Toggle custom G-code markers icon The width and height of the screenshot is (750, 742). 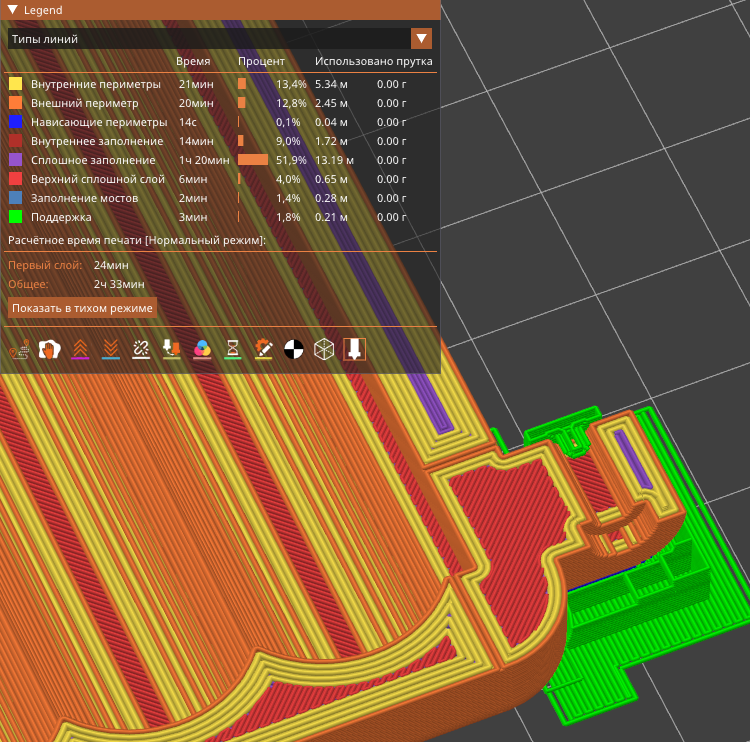point(264,349)
